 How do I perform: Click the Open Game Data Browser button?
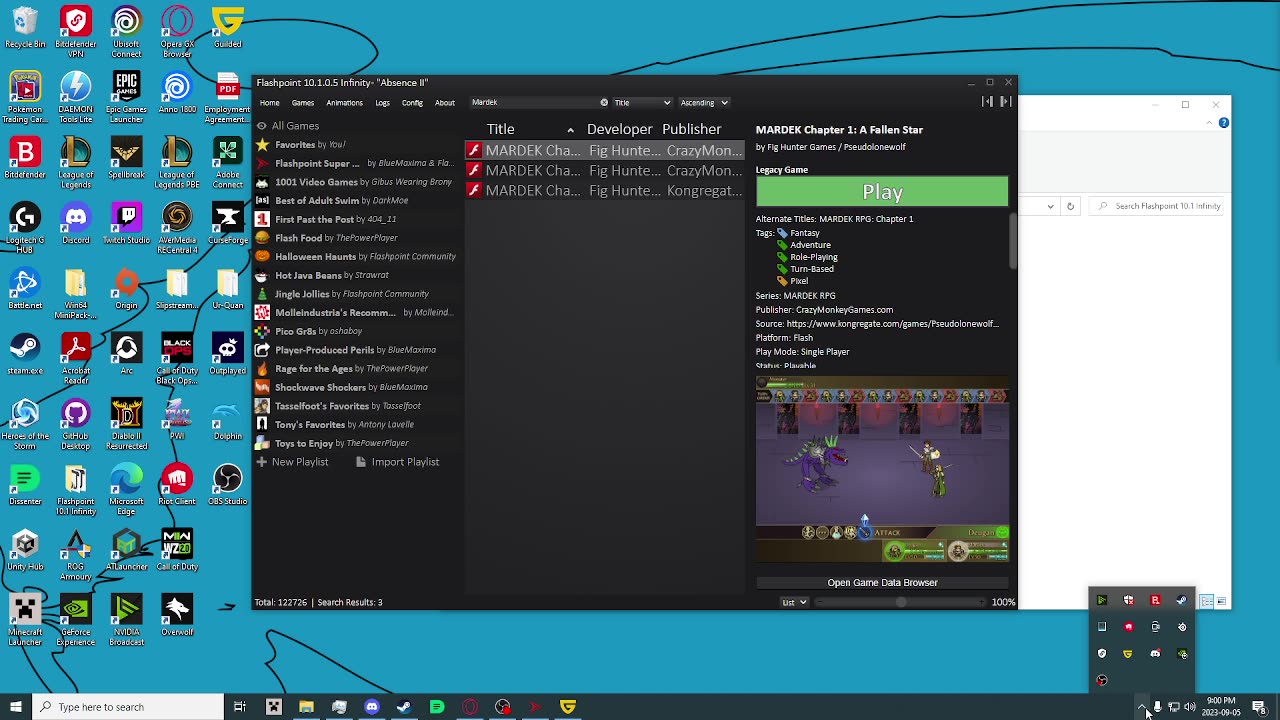882,582
